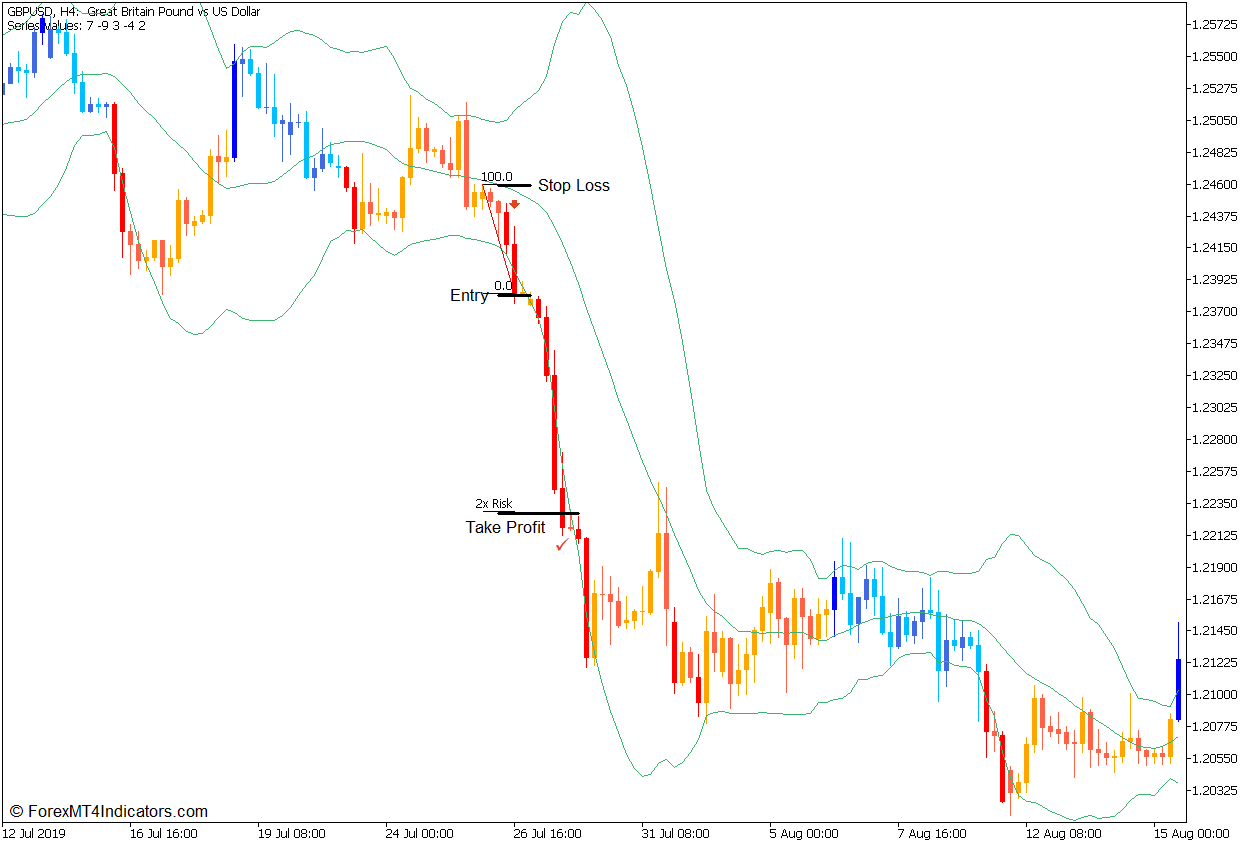Click the 31 Jul 08:00 time label
This screenshot has height=846, width=1256.
point(676,833)
